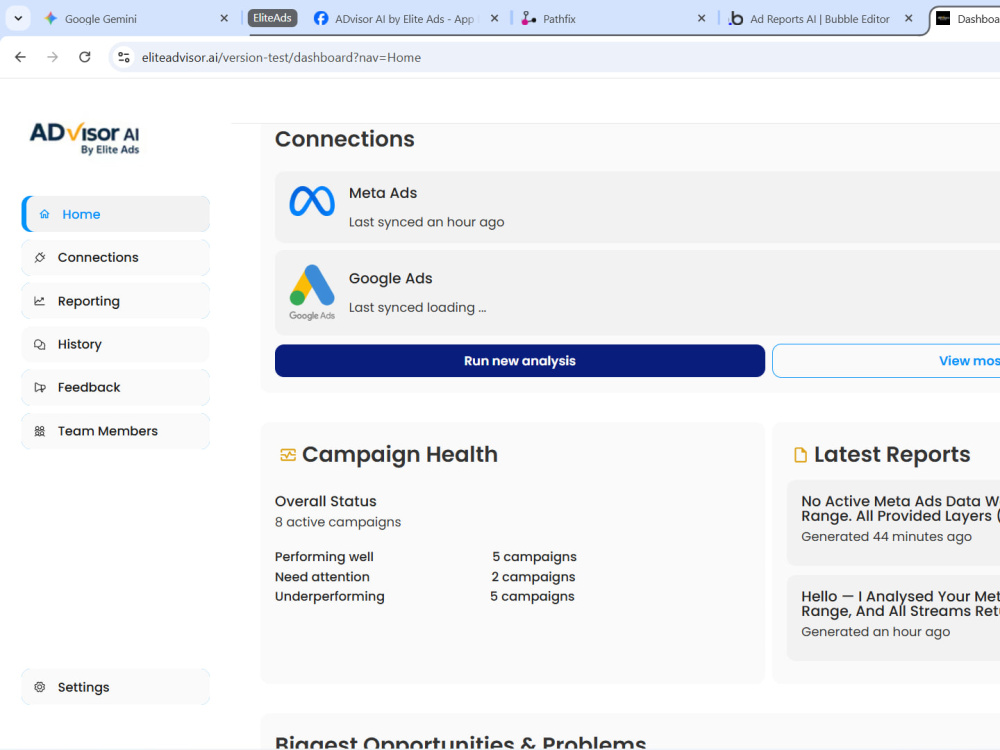Click the Settings gear icon
1000x750 pixels.
pyautogui.click(x=40, y=687)
